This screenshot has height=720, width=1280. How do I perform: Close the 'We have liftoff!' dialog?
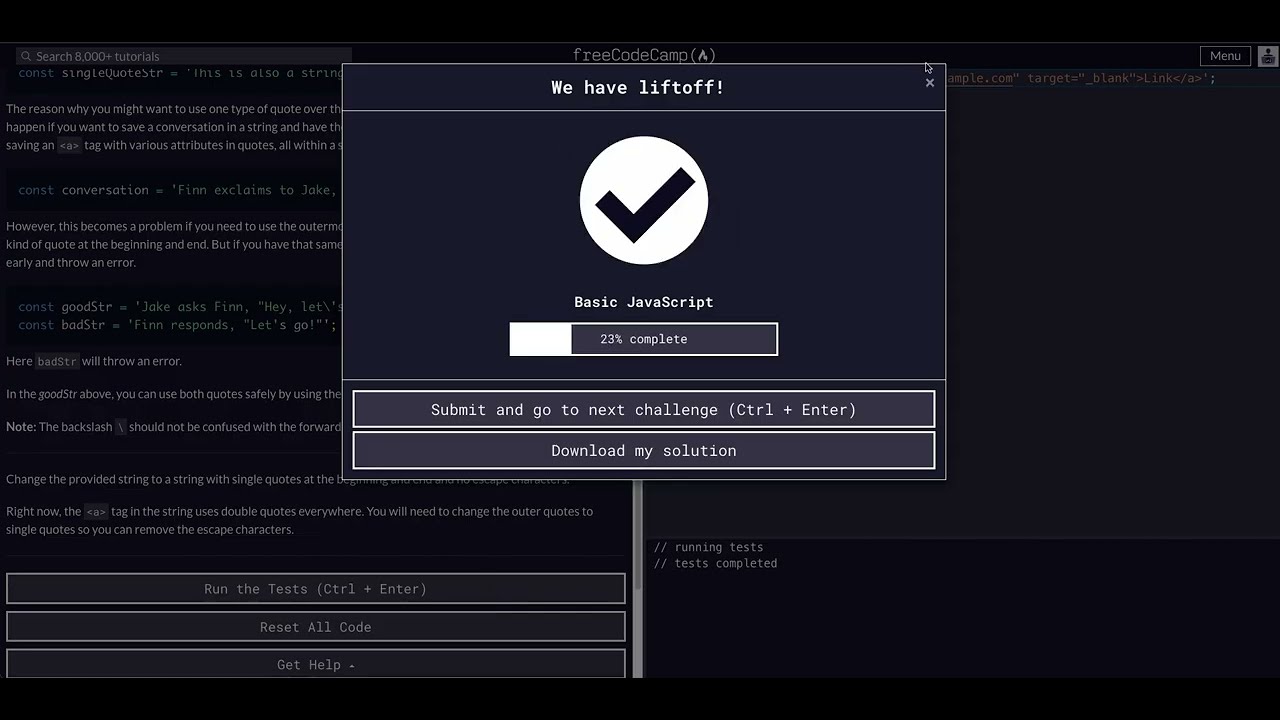pos(930,83)
